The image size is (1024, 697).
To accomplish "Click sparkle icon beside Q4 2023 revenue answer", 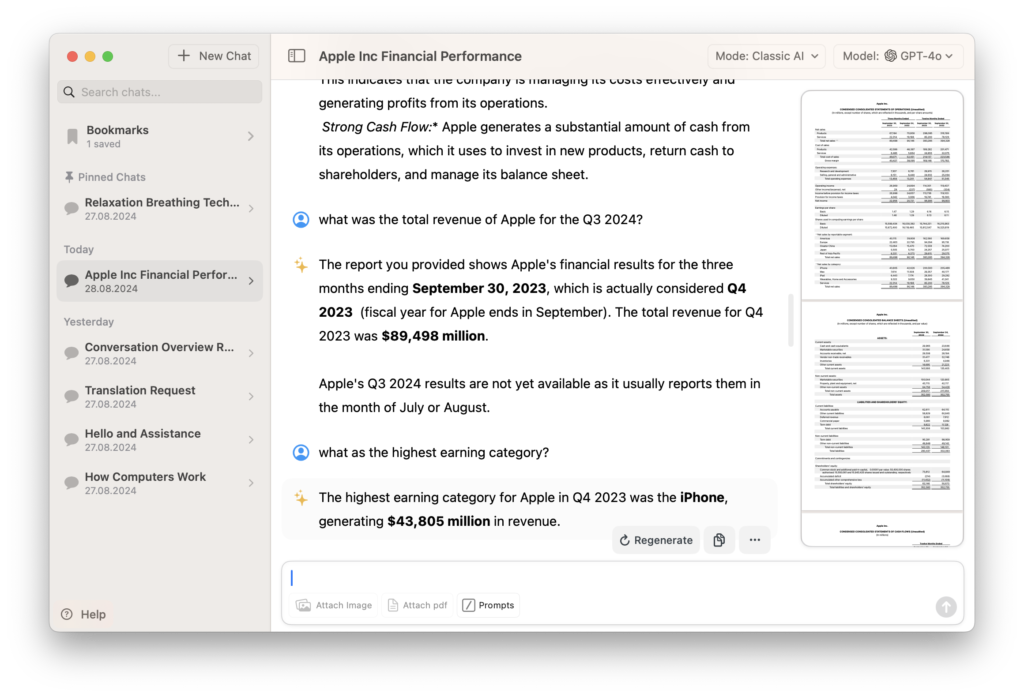I will 301,265.
